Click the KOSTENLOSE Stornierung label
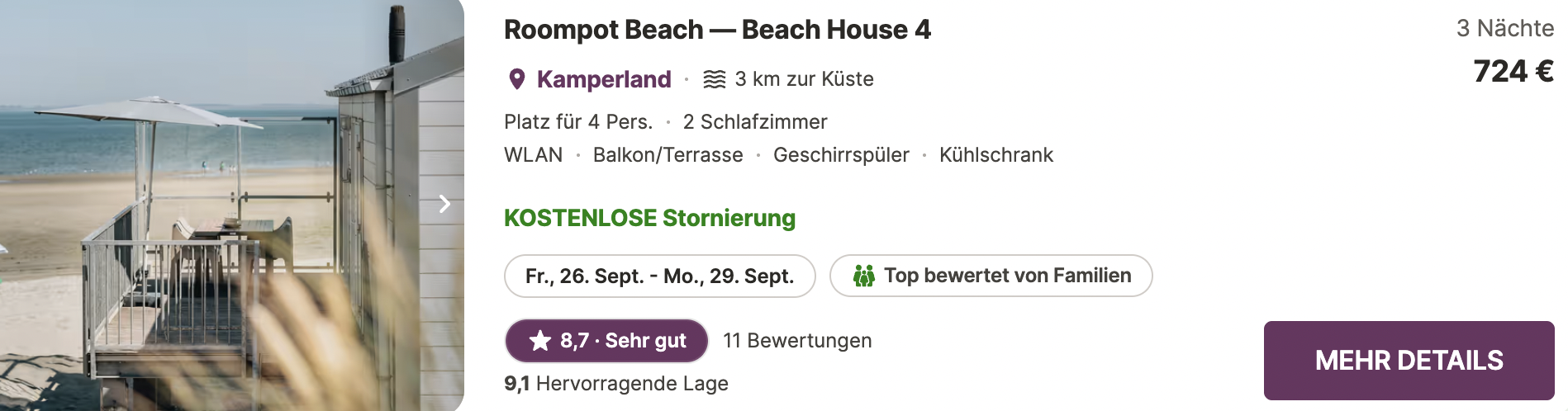Image resolution: width=1568 pixels, height=411 pixels. click(649, 218)
